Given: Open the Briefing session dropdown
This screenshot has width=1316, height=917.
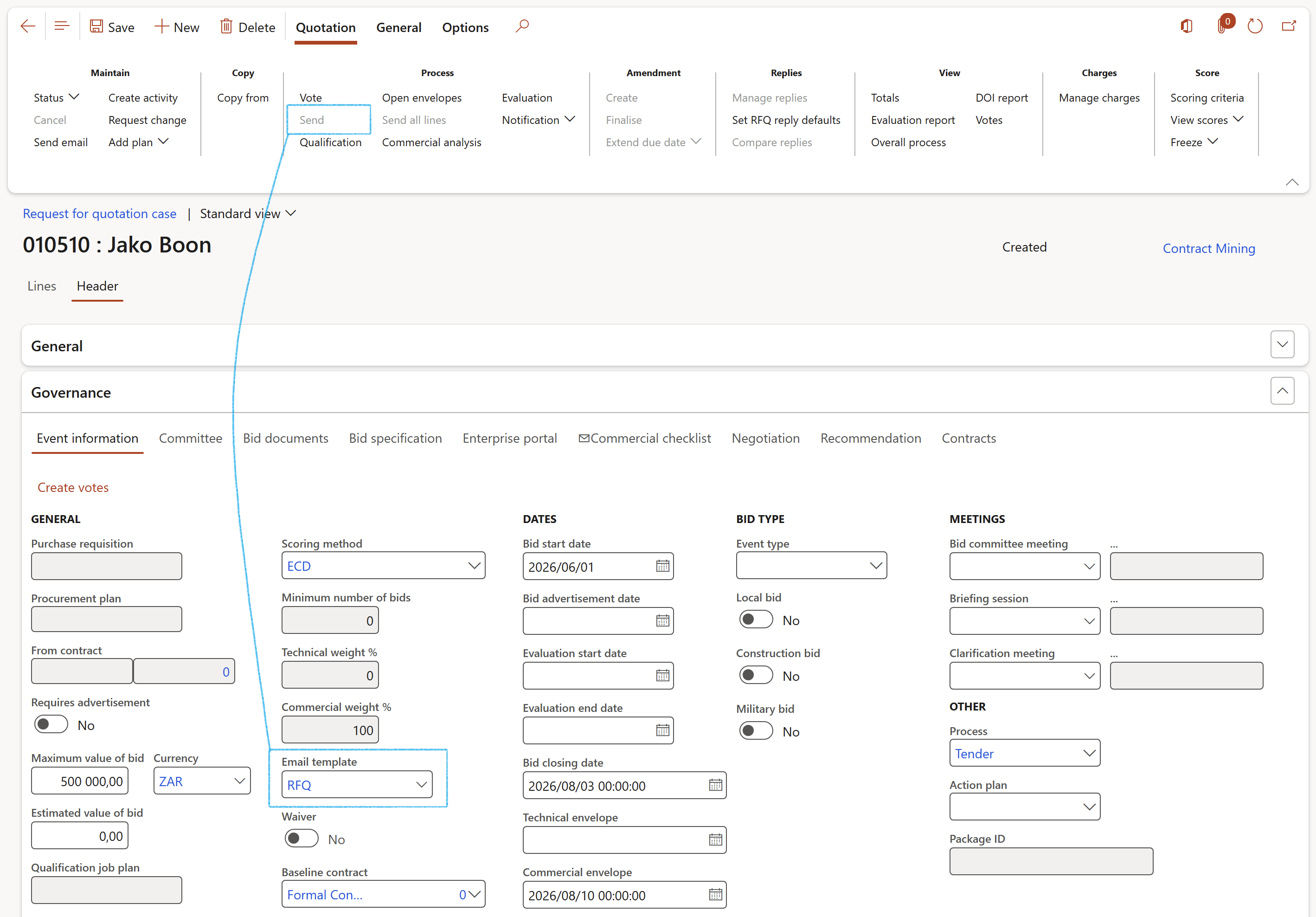Looking at the screenshot, I should pyautogui.click(x=1089, y=621).
